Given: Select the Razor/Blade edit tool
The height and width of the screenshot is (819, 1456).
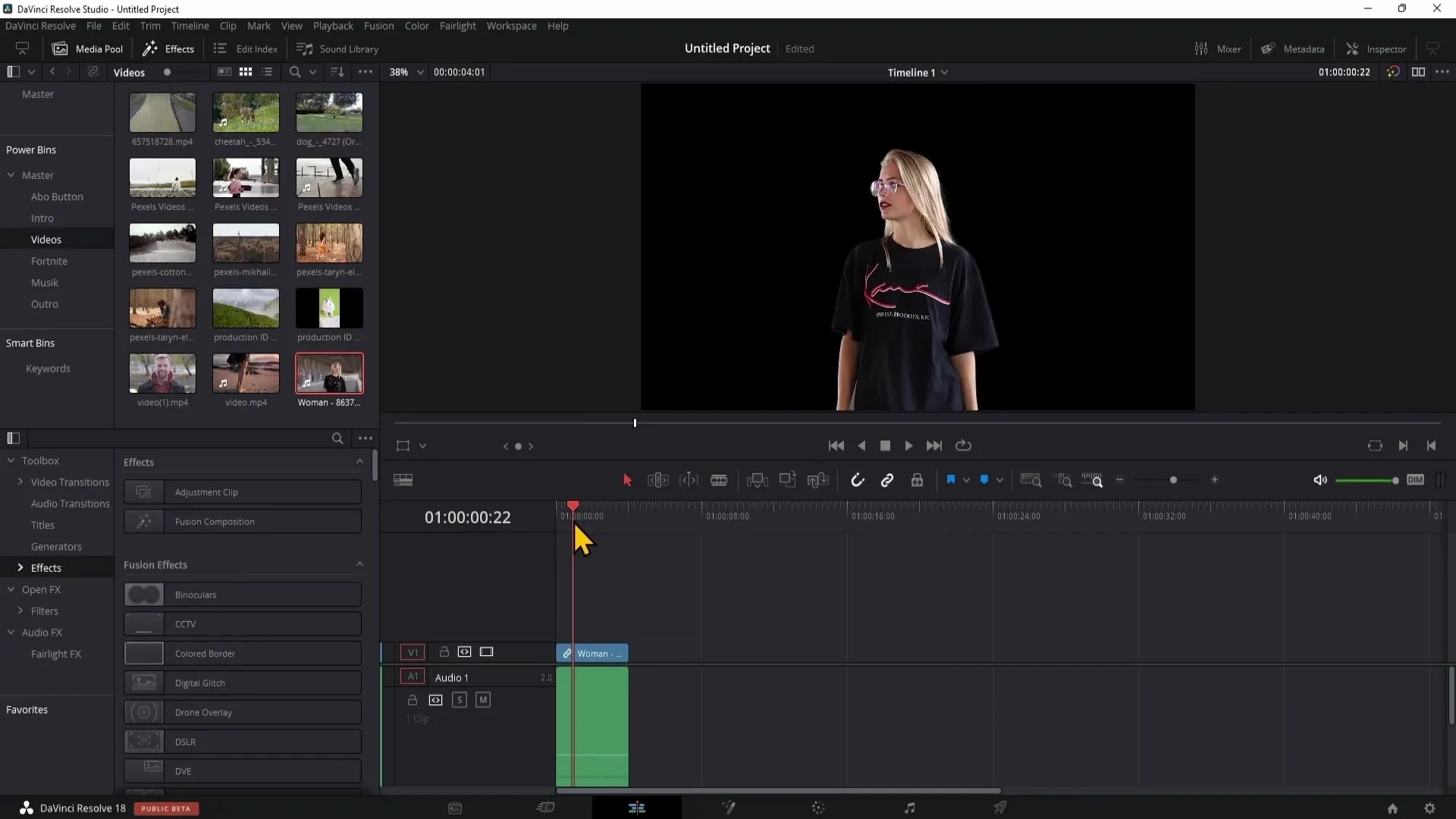Looking at the screenshot, I should pyautogui.click(x=719, y=481).
